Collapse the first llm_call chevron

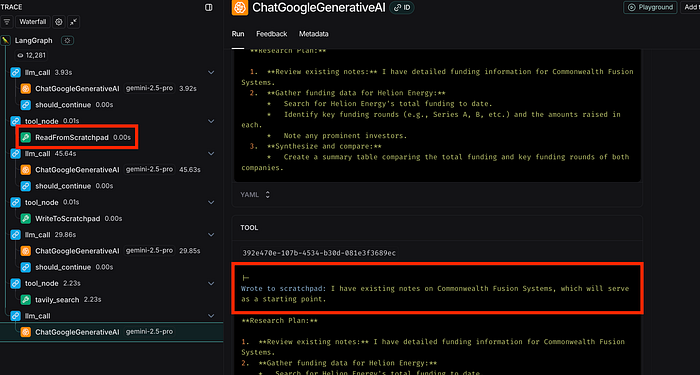[x=211, y=72]
